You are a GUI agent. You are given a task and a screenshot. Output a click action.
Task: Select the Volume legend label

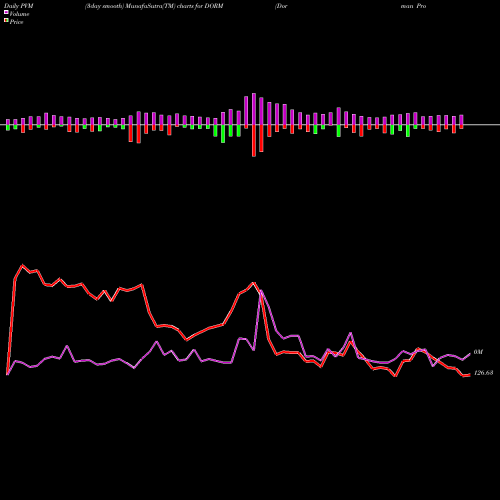coord(19,14)
